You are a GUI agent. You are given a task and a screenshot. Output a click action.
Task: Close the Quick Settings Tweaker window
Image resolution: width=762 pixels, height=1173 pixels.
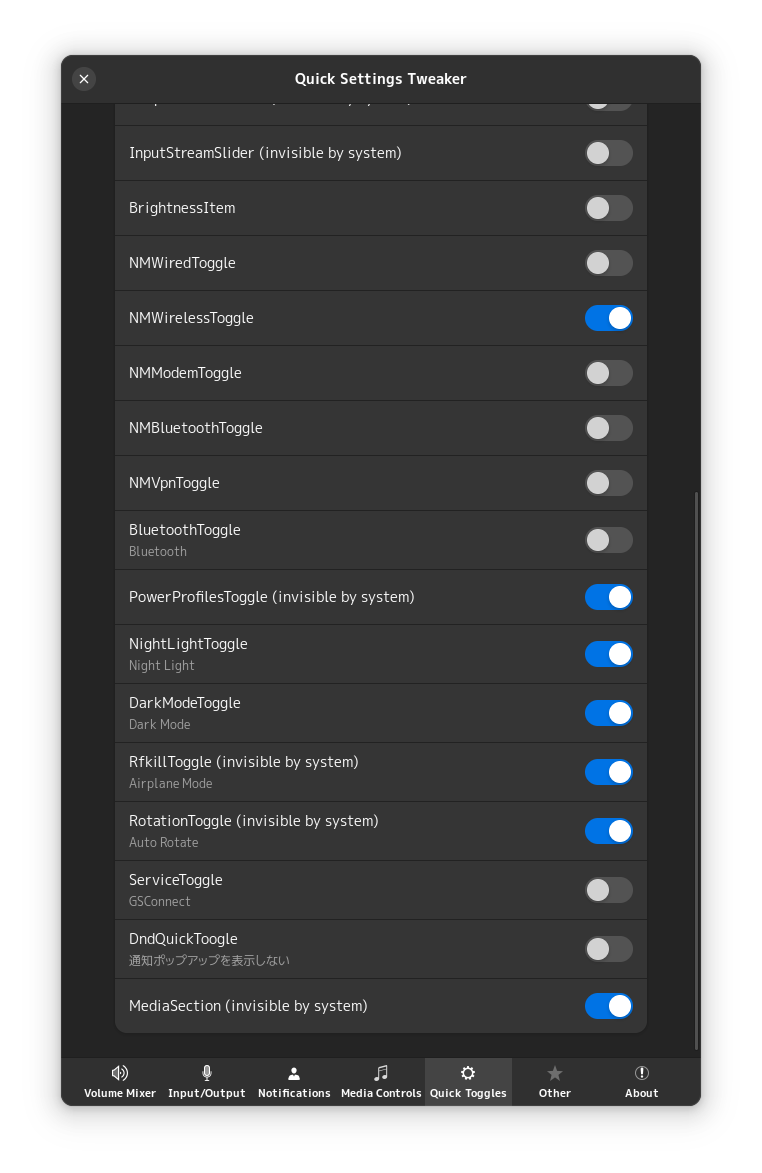click(84, 79)
